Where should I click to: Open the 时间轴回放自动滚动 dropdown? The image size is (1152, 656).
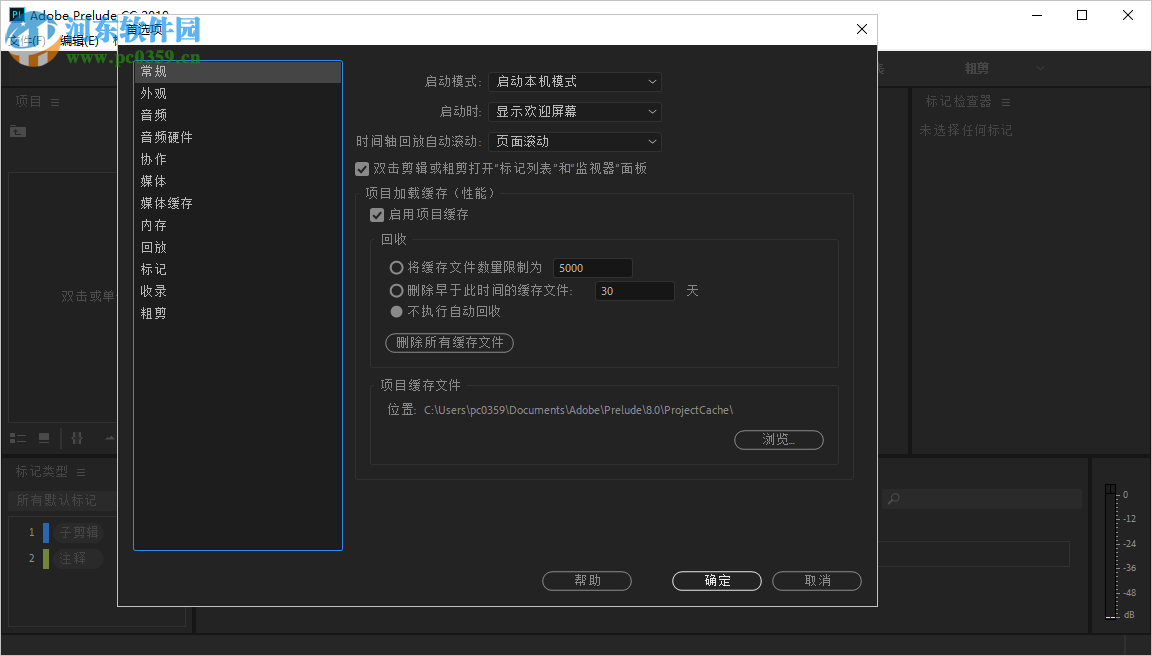click(575, 141)
